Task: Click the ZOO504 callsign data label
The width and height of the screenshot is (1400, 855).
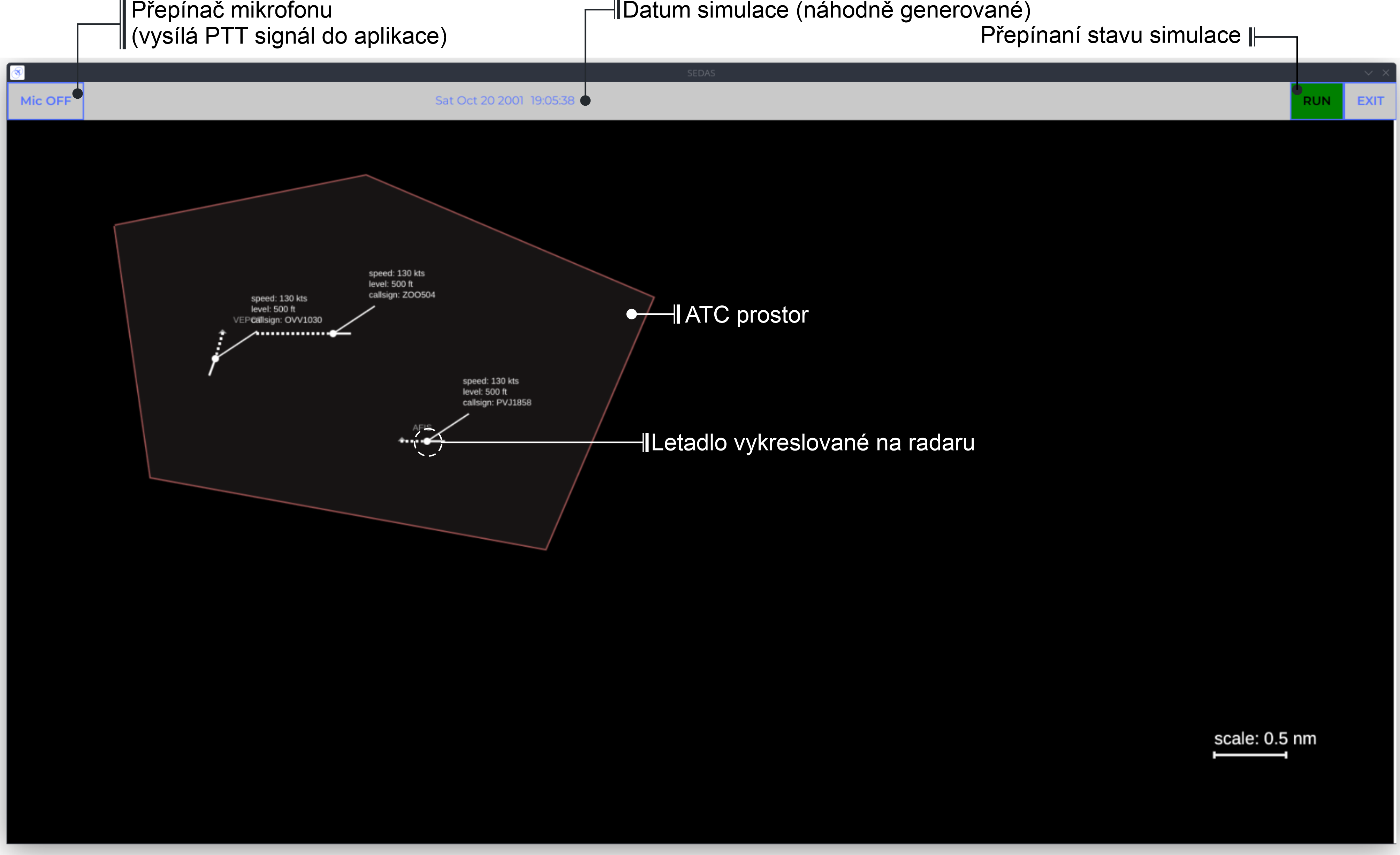Action: [402, 295]
